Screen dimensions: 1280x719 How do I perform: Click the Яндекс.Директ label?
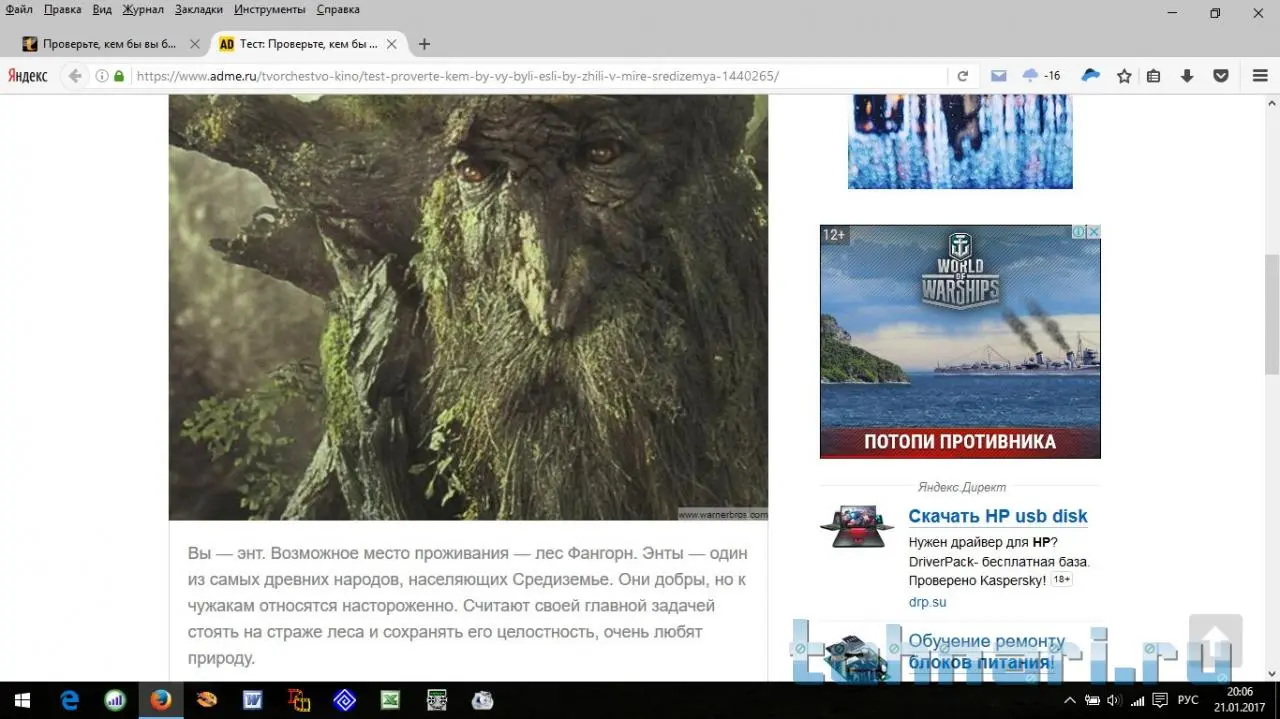tap(962, 487)
